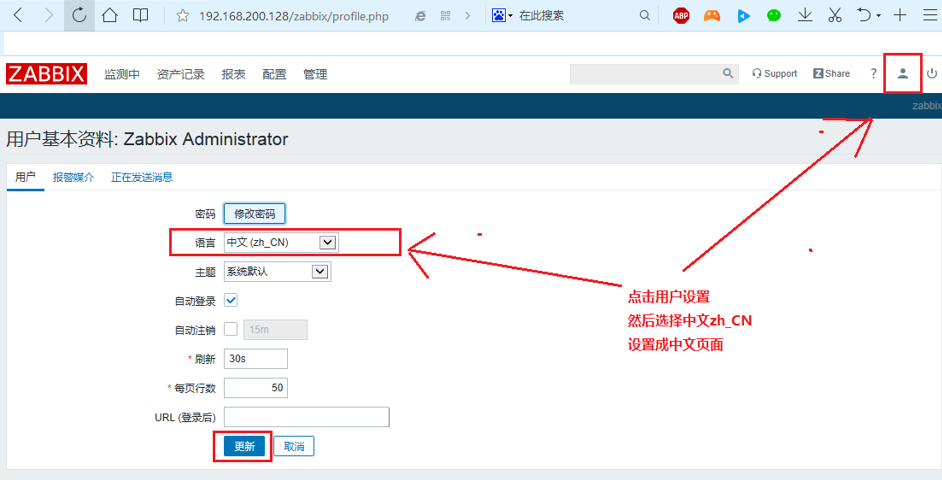Click the scissors screenshot tool icon
This screenshot has height=480, width=942.
(x=834, y=16)
